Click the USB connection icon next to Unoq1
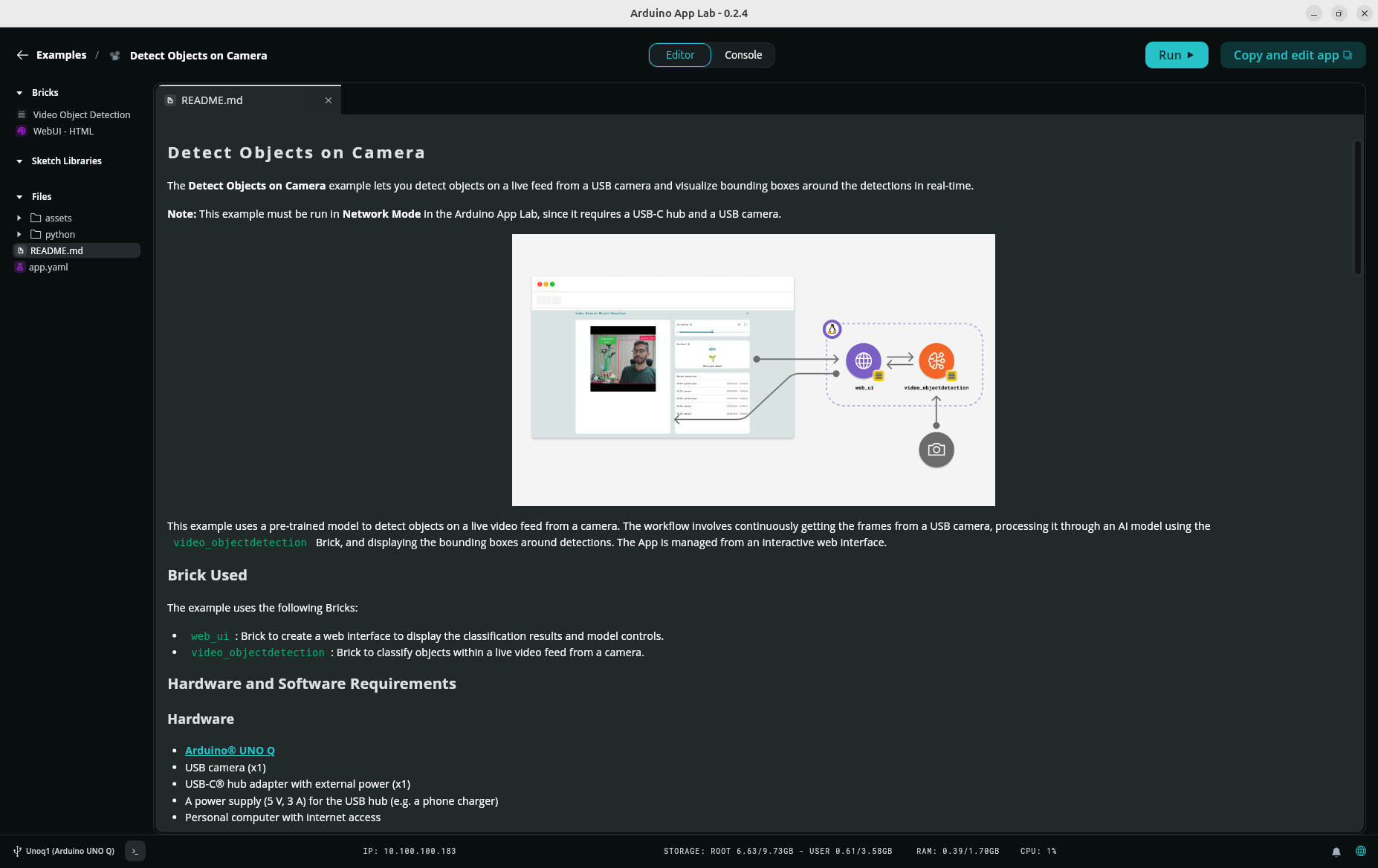This screenshot has width=1378, height=868. tap(17, 851)
